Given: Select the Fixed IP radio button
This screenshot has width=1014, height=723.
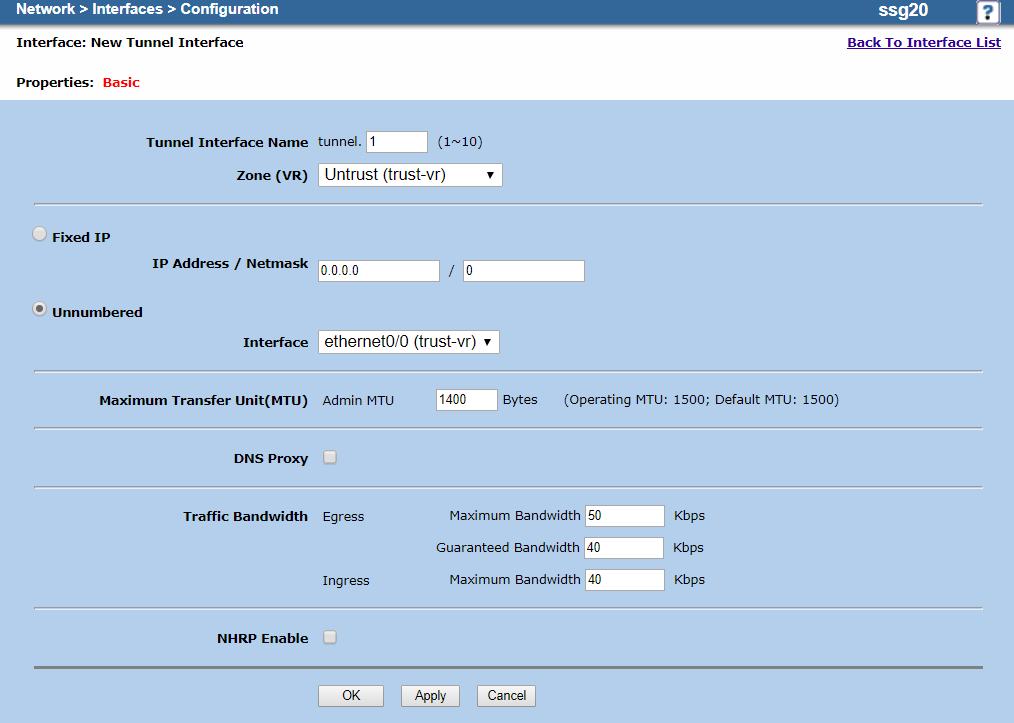Looking at the screenshot, I should coord(39,234).
